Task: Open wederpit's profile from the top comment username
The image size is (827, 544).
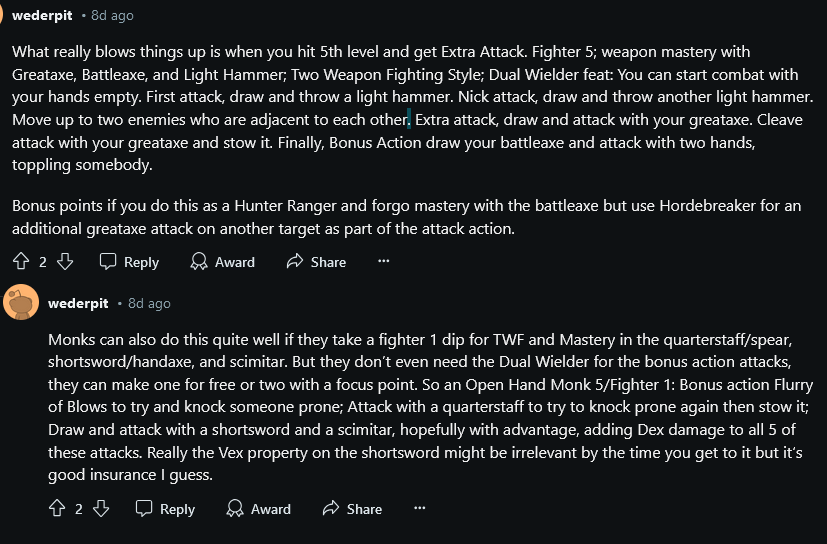Action: tap(41, 16)
